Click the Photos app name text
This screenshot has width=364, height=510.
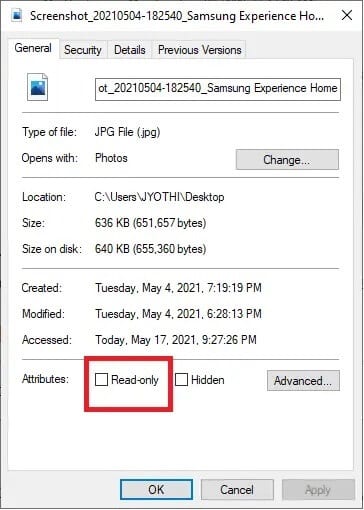pyautogui.click(x=111, y=158)
